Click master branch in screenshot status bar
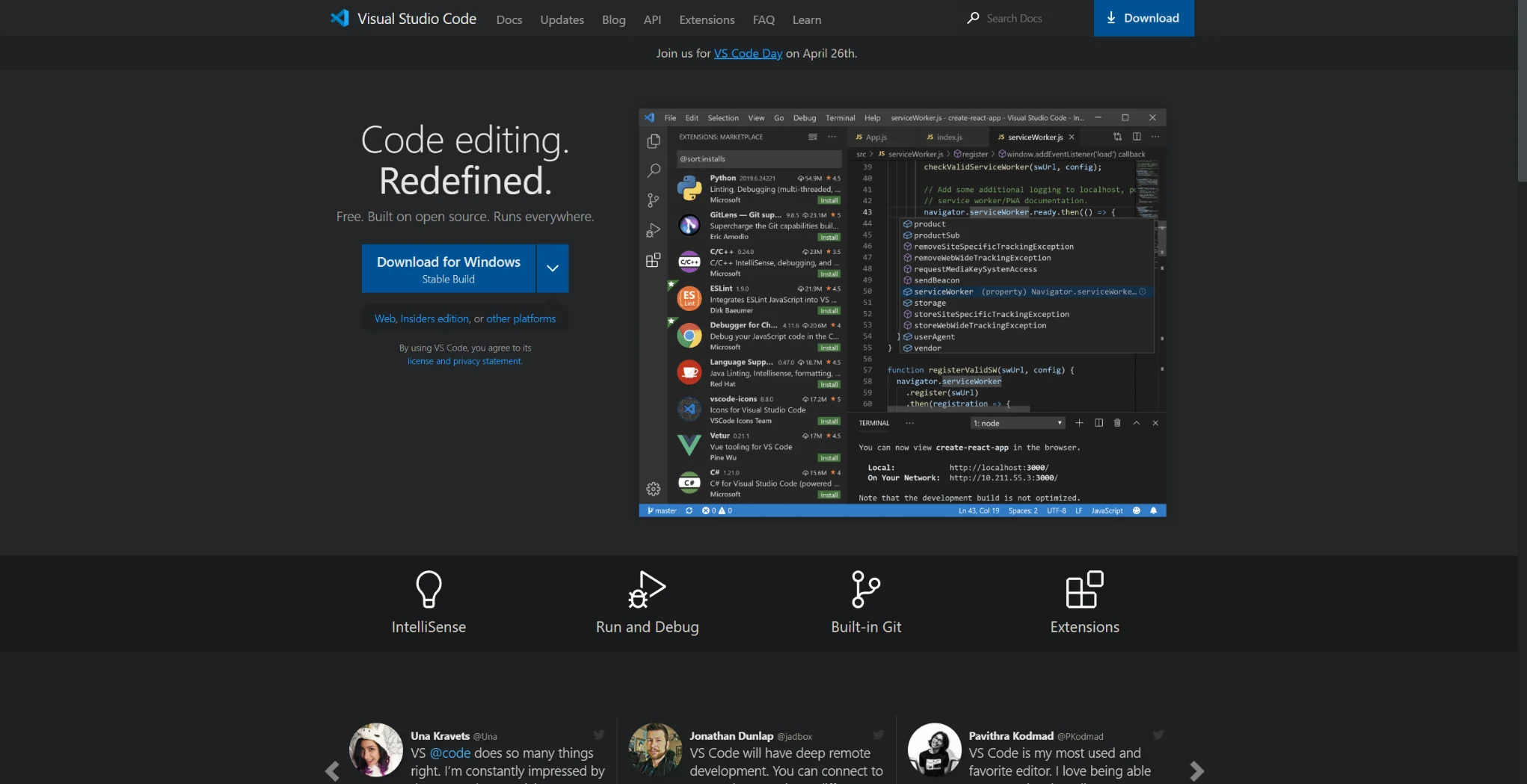Screen dimensions: 1527x784 tap(662, 511)
